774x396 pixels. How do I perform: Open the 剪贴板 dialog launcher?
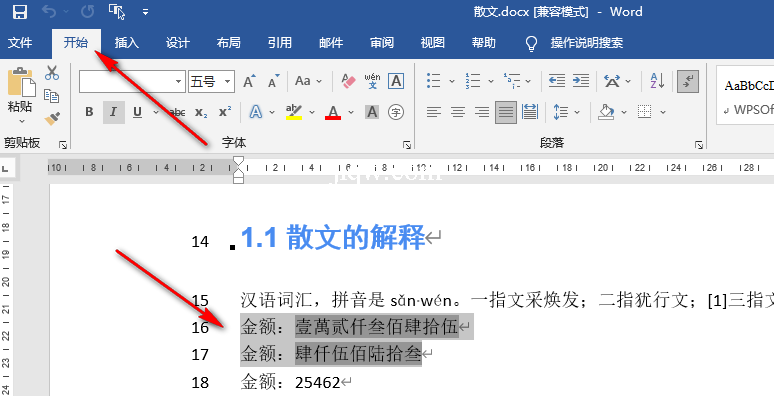[x=63, y=145]
